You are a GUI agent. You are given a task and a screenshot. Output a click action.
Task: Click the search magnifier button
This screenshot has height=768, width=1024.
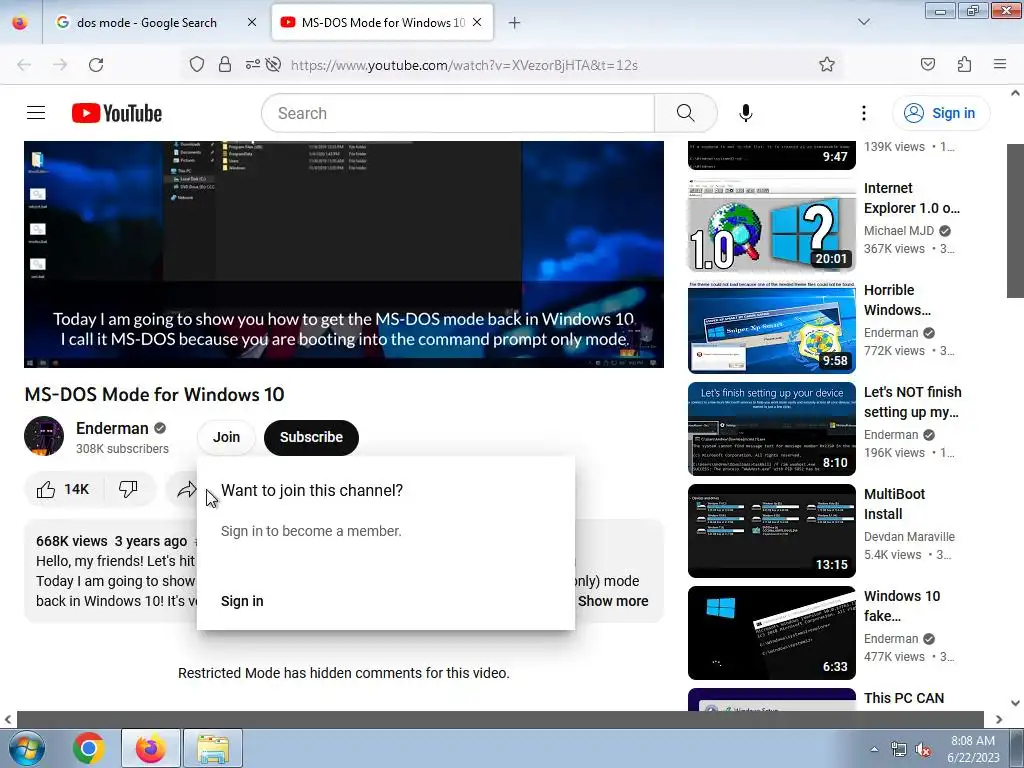coord(685,113)
